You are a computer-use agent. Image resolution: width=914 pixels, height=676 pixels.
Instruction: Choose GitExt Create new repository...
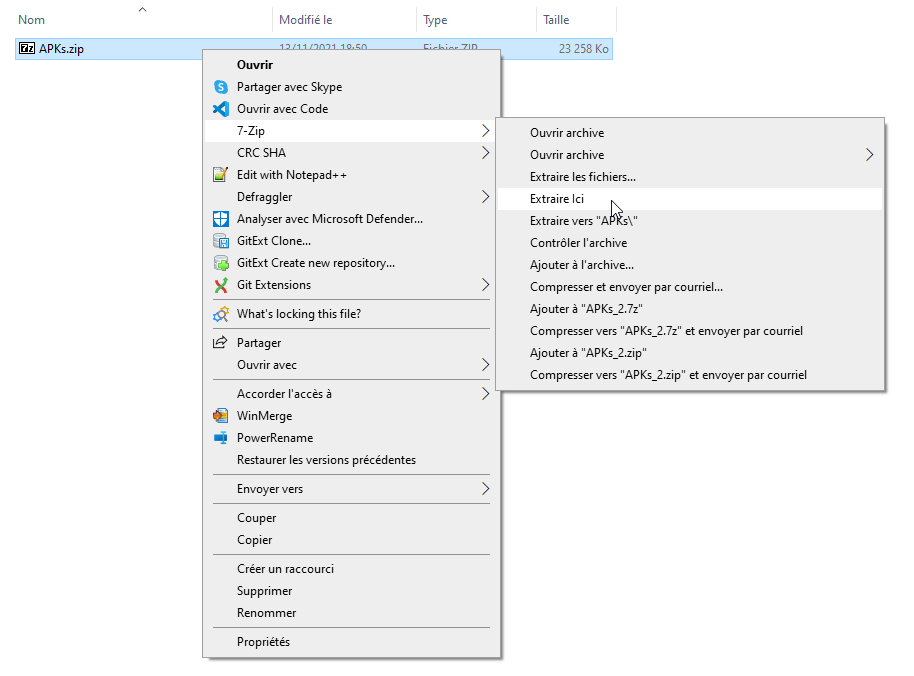click(351, 263)
